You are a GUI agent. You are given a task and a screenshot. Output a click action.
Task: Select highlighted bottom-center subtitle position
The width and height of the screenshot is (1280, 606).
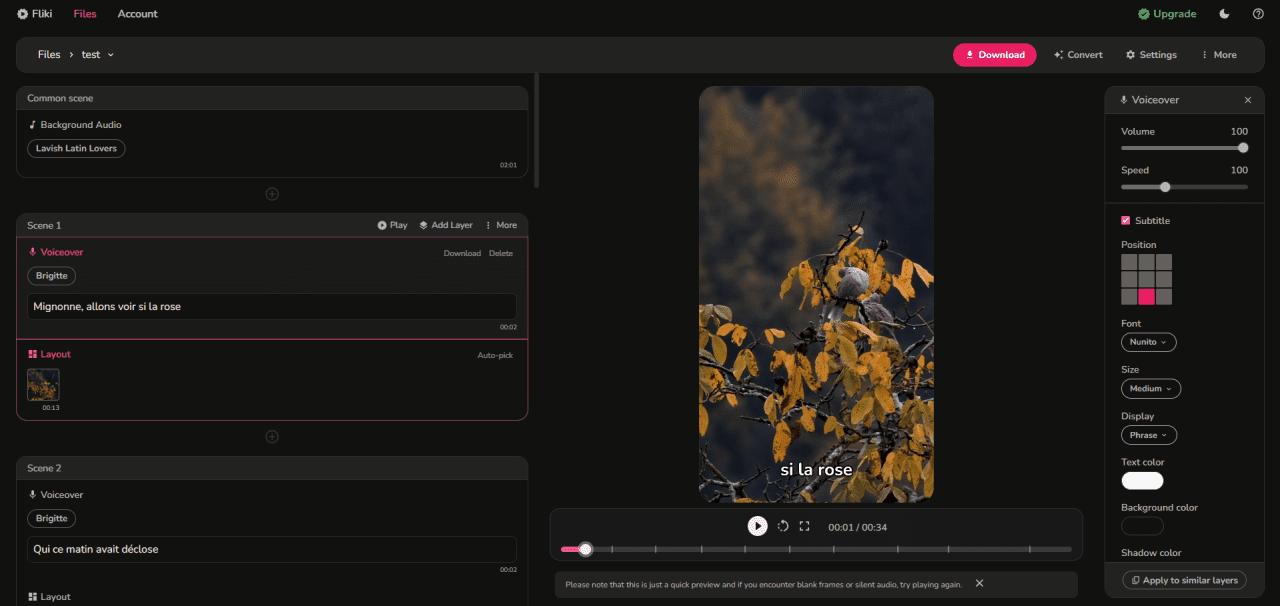pos(1146,296)
